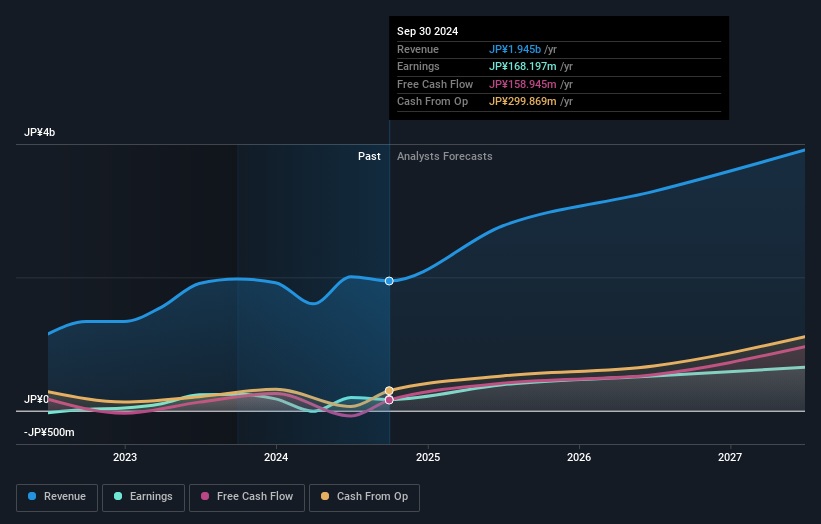Click the Past section label
This screenshot has height=524, width=821.
tap(369, 157)
